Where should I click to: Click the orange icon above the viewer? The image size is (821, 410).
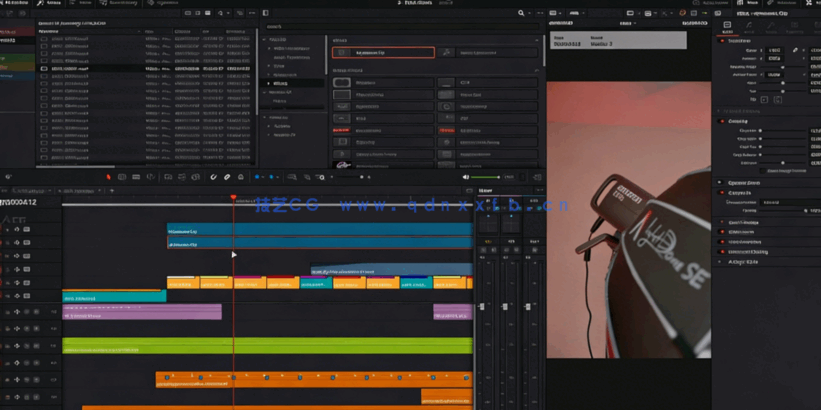(682, 13)
